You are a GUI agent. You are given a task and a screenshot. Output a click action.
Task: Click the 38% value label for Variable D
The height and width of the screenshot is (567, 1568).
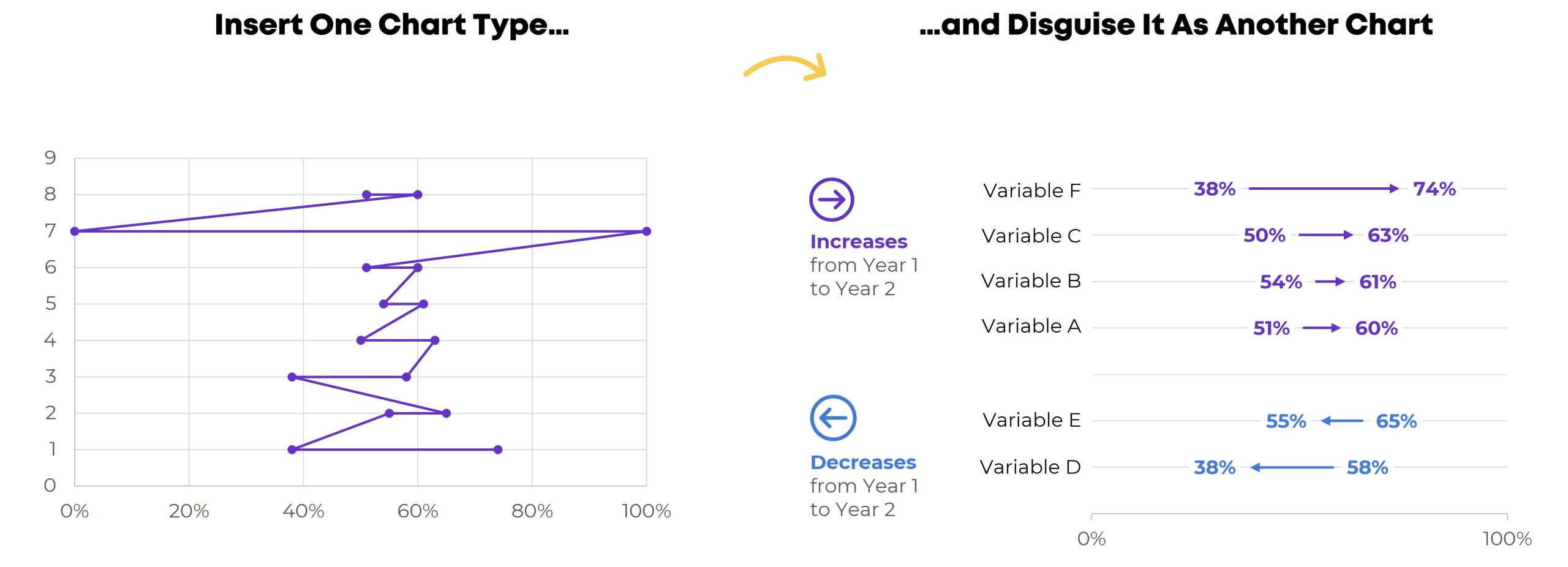tap(1214, 467)
